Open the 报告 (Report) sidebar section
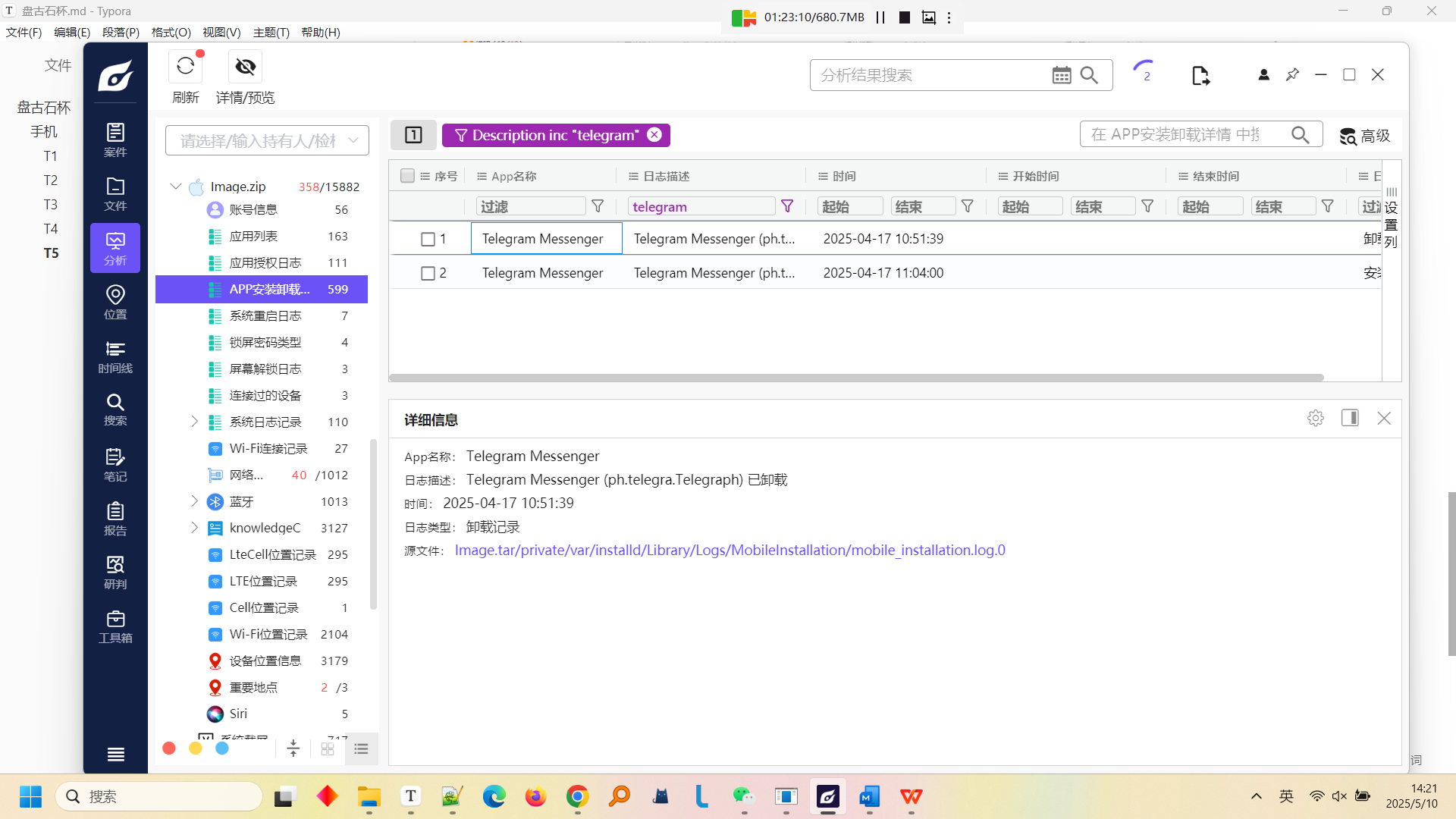 click(115, 519)
